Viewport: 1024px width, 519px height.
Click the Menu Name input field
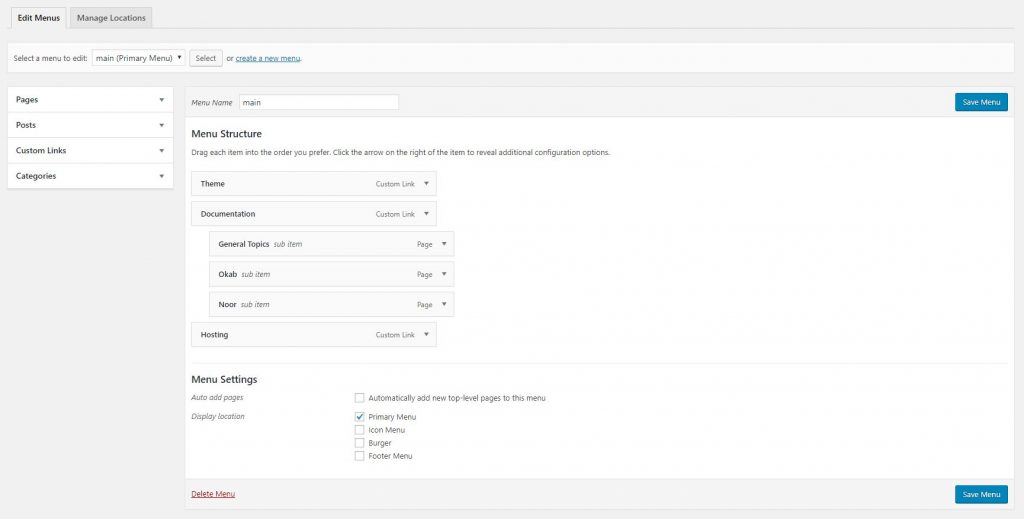[319, 102]
